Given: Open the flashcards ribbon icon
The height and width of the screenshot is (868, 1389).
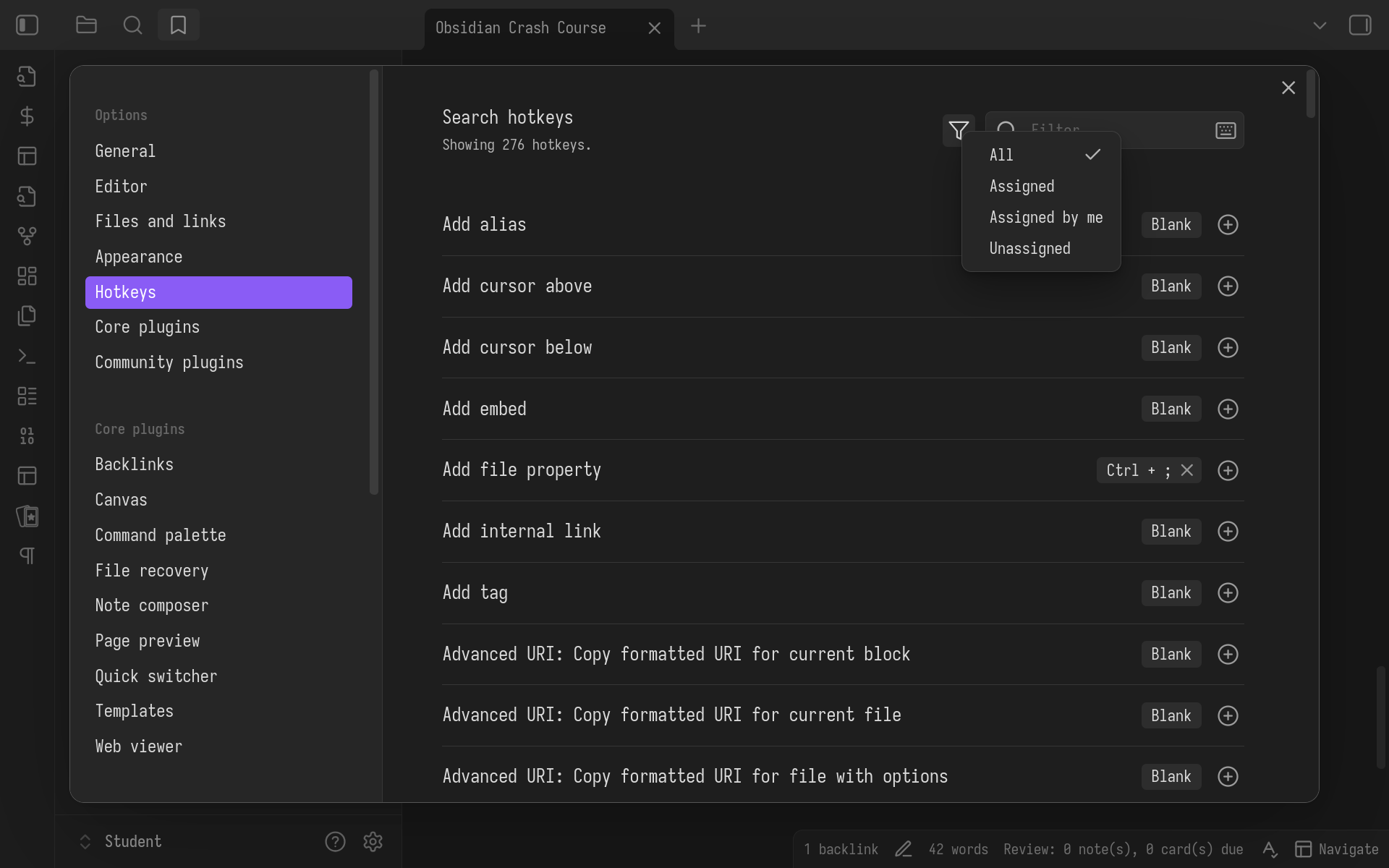Looking at the screenshot, I should [x=27, y=516].
